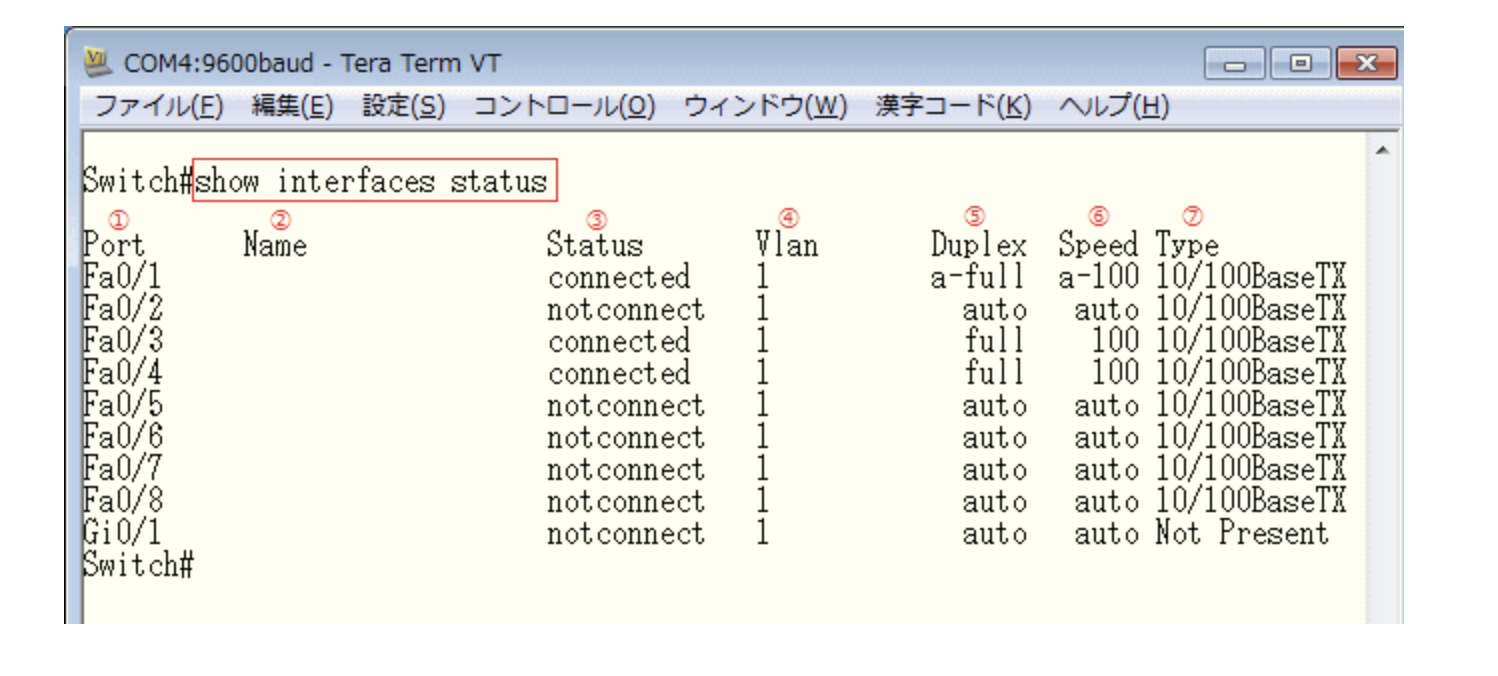The image size is (1498, 676).
Task: Open the コントロール(O) menu
Action: 564,106
